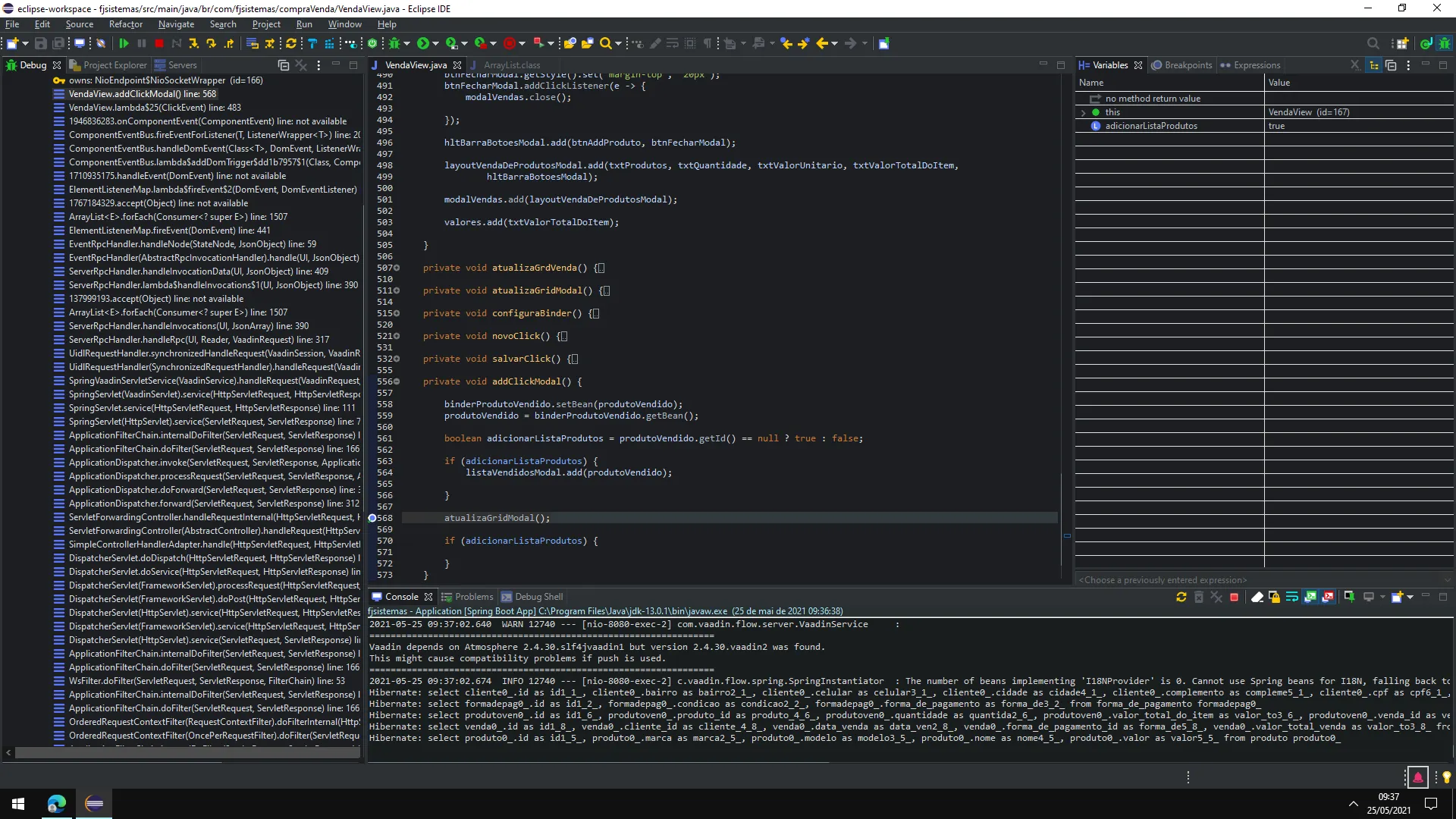1456x819 pixels.
Task: Expand the 'this' variable node
Action: (x=1083, y=112)
